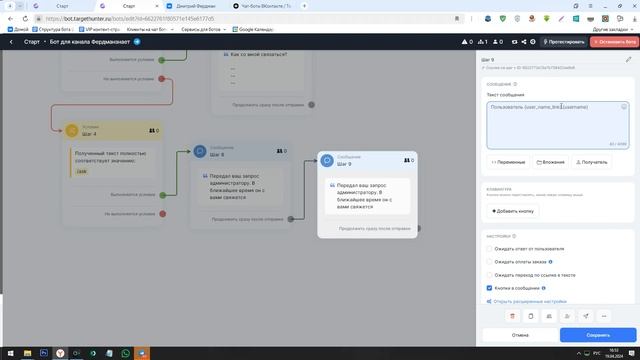
Task: Click the users icon after the copy icon
Action: (549, 316)
